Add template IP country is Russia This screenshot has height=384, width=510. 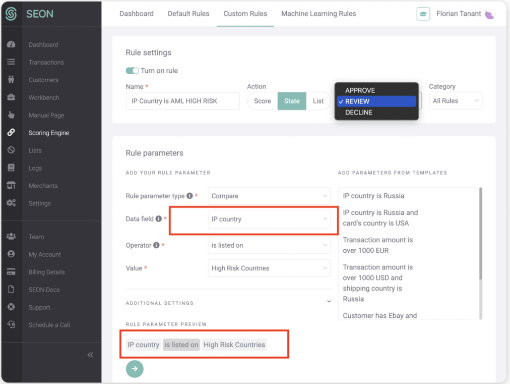click(x=373, y=196)
